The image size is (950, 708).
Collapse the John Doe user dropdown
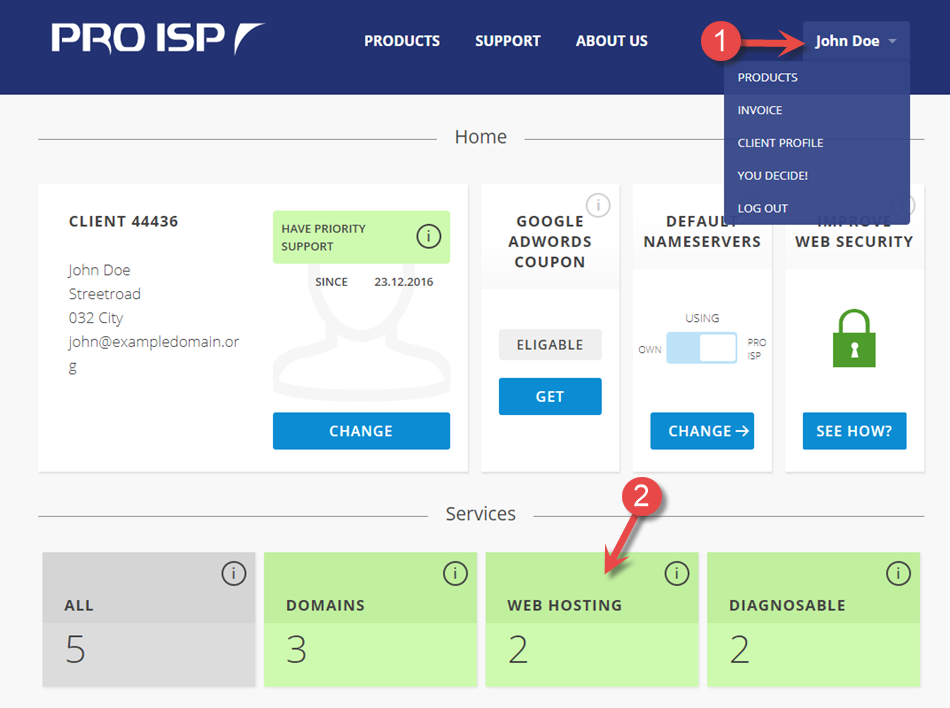click(856, 41)
